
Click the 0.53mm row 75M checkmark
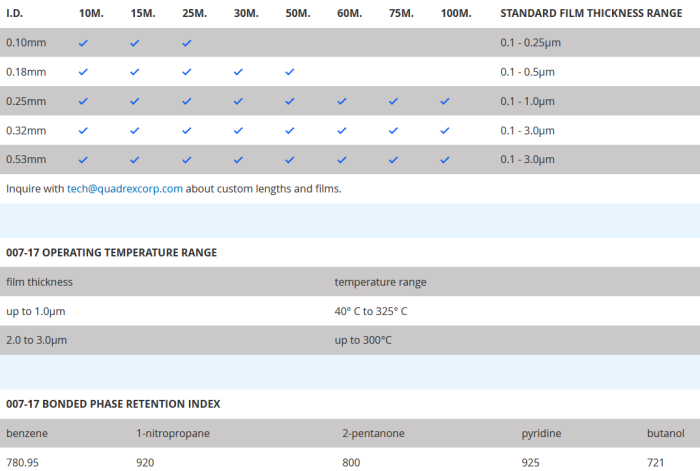point(394,159)
